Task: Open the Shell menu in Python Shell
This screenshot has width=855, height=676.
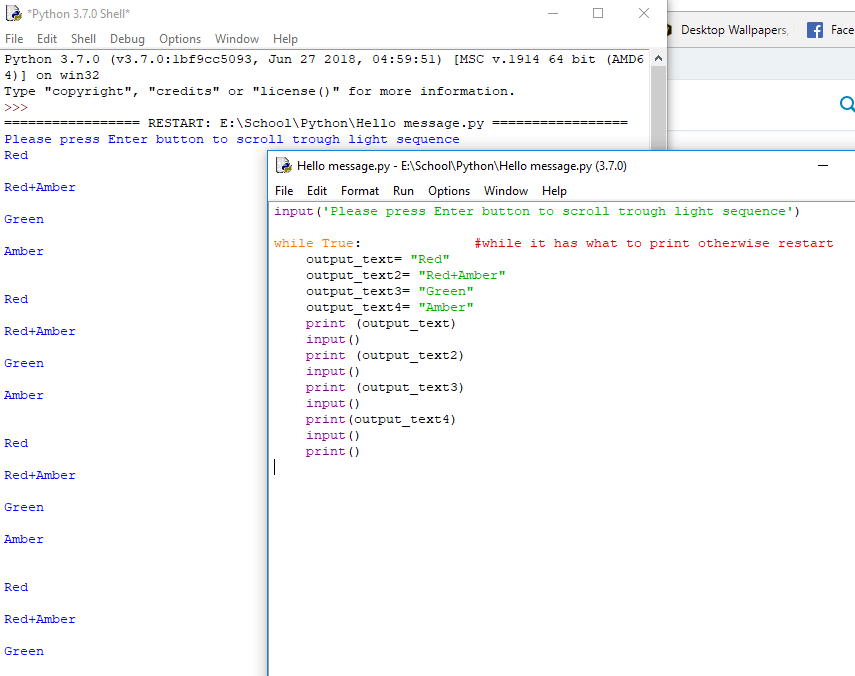Action: click(x=83, y=39)
